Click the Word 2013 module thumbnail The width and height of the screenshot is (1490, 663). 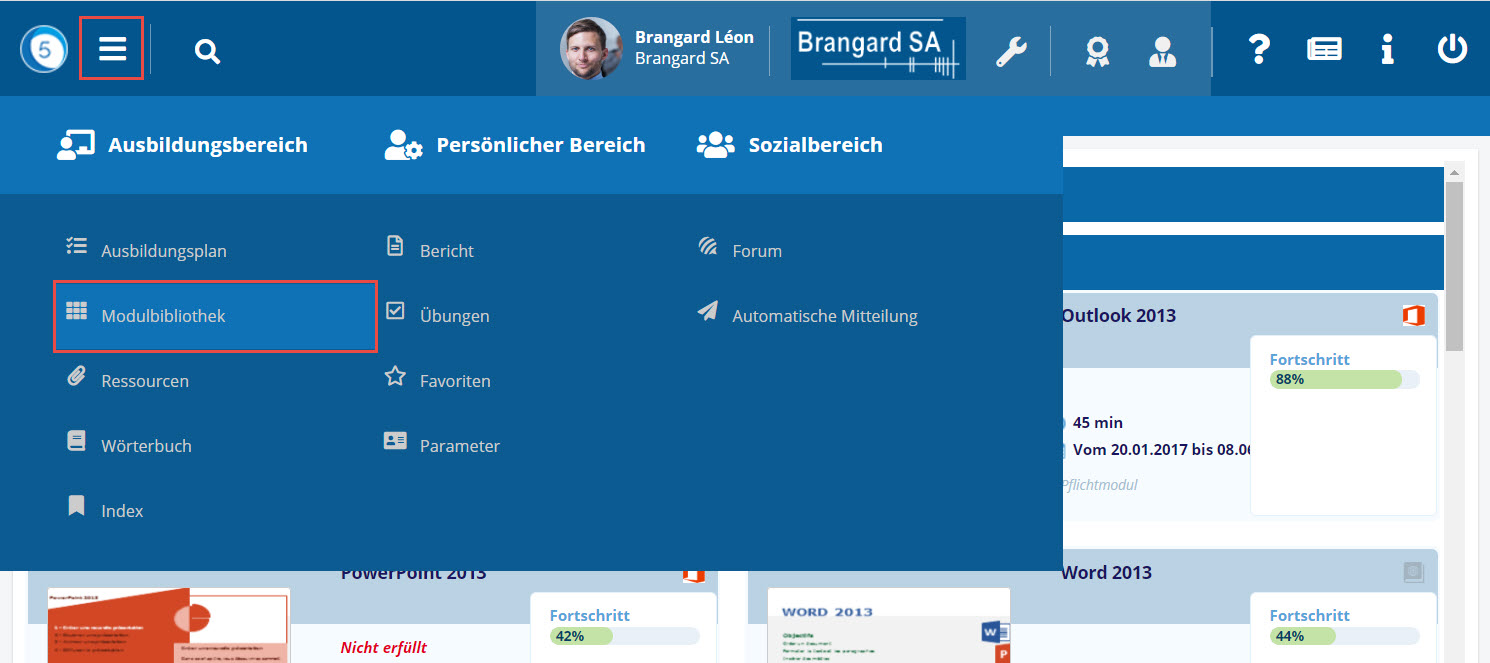tap(888, 626)
